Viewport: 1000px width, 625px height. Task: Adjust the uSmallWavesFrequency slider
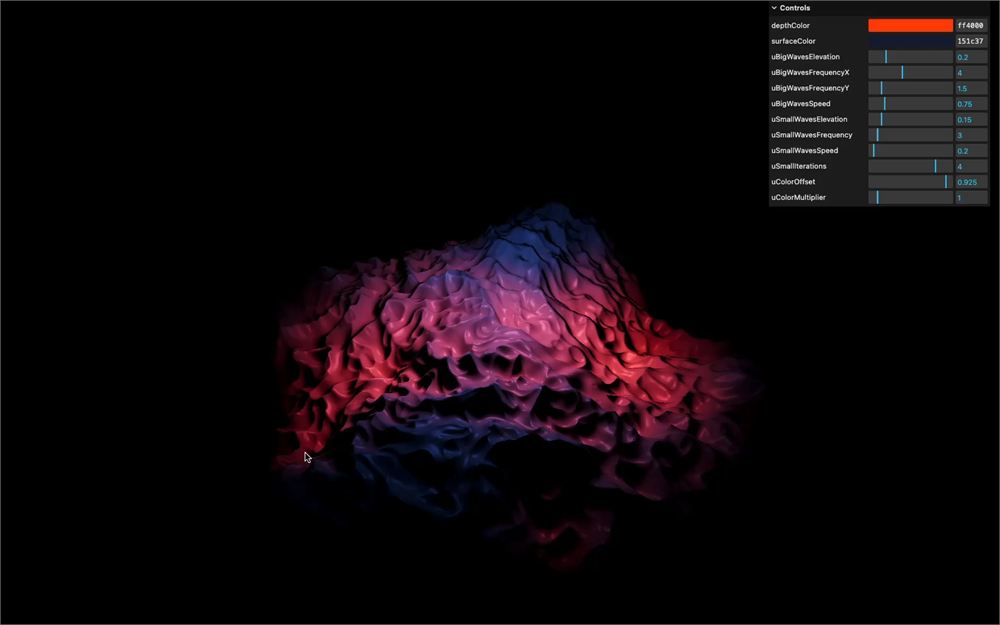pos(910,135)
